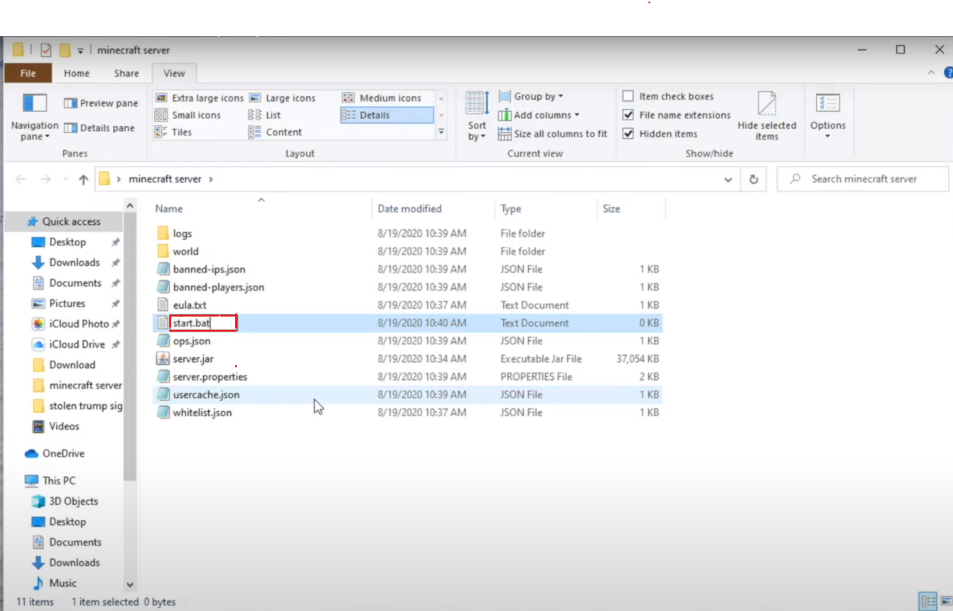This screenshot has width=953, height=611.
Task: Go forward in folder history
Action: (x=46, y=179)
